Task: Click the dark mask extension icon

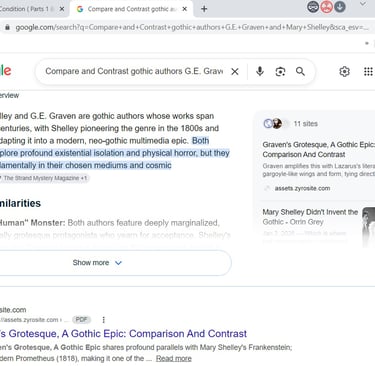Action: tap(313, 7)
